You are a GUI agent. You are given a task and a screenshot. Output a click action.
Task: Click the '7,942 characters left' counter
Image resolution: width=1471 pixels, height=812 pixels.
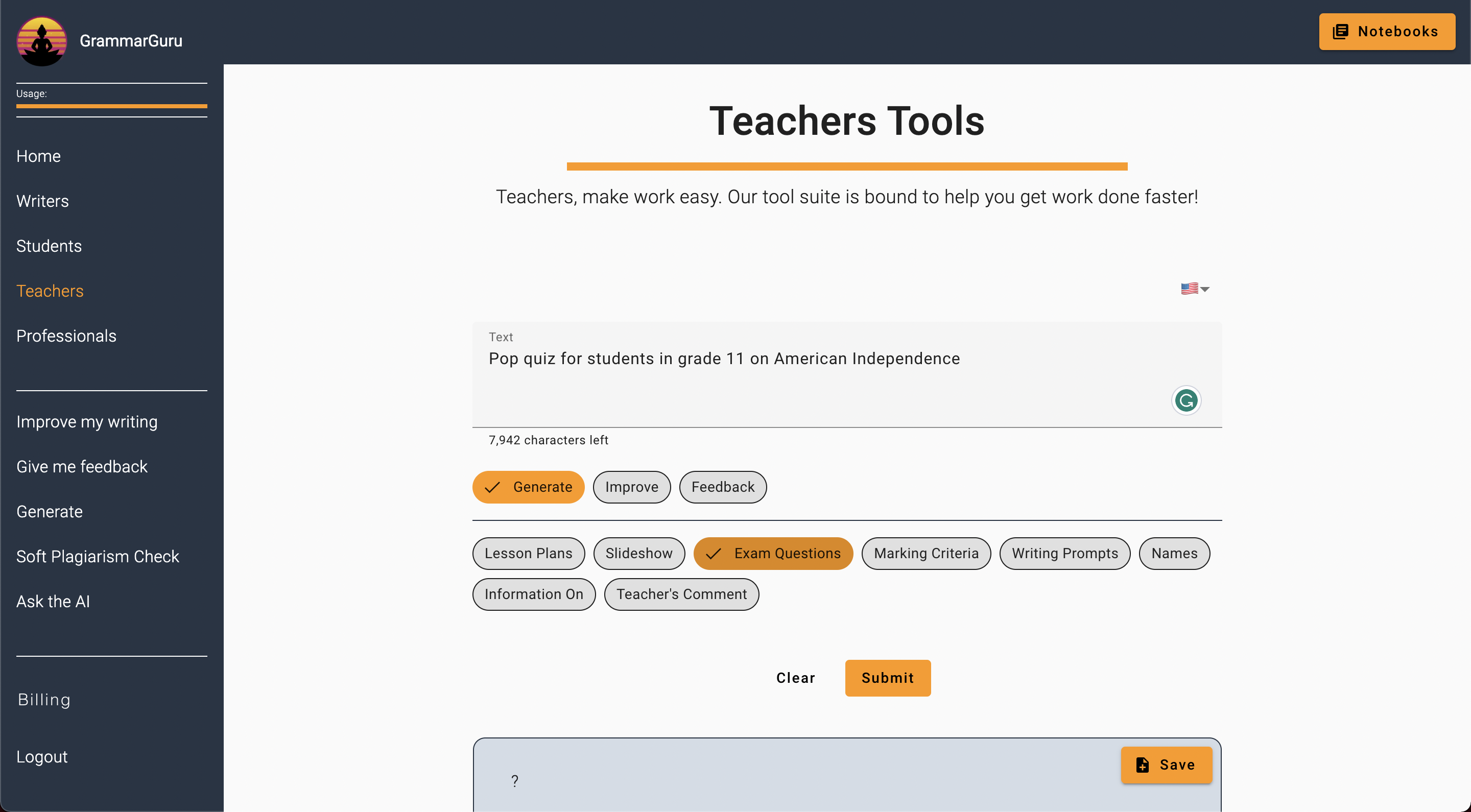point(548,440)
